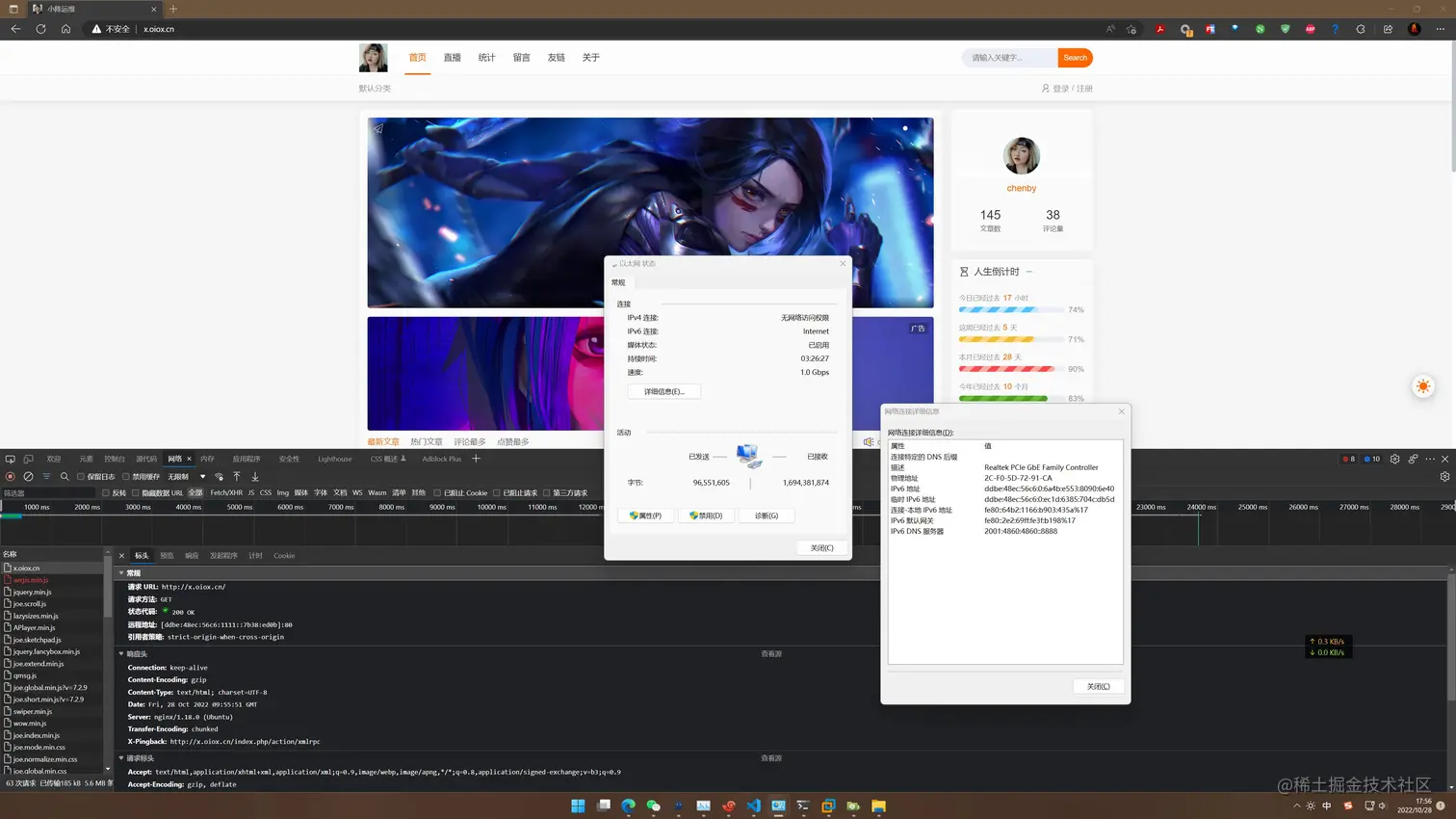
Task: Toggle the site sun theme icon
Action: [1423, 386]
